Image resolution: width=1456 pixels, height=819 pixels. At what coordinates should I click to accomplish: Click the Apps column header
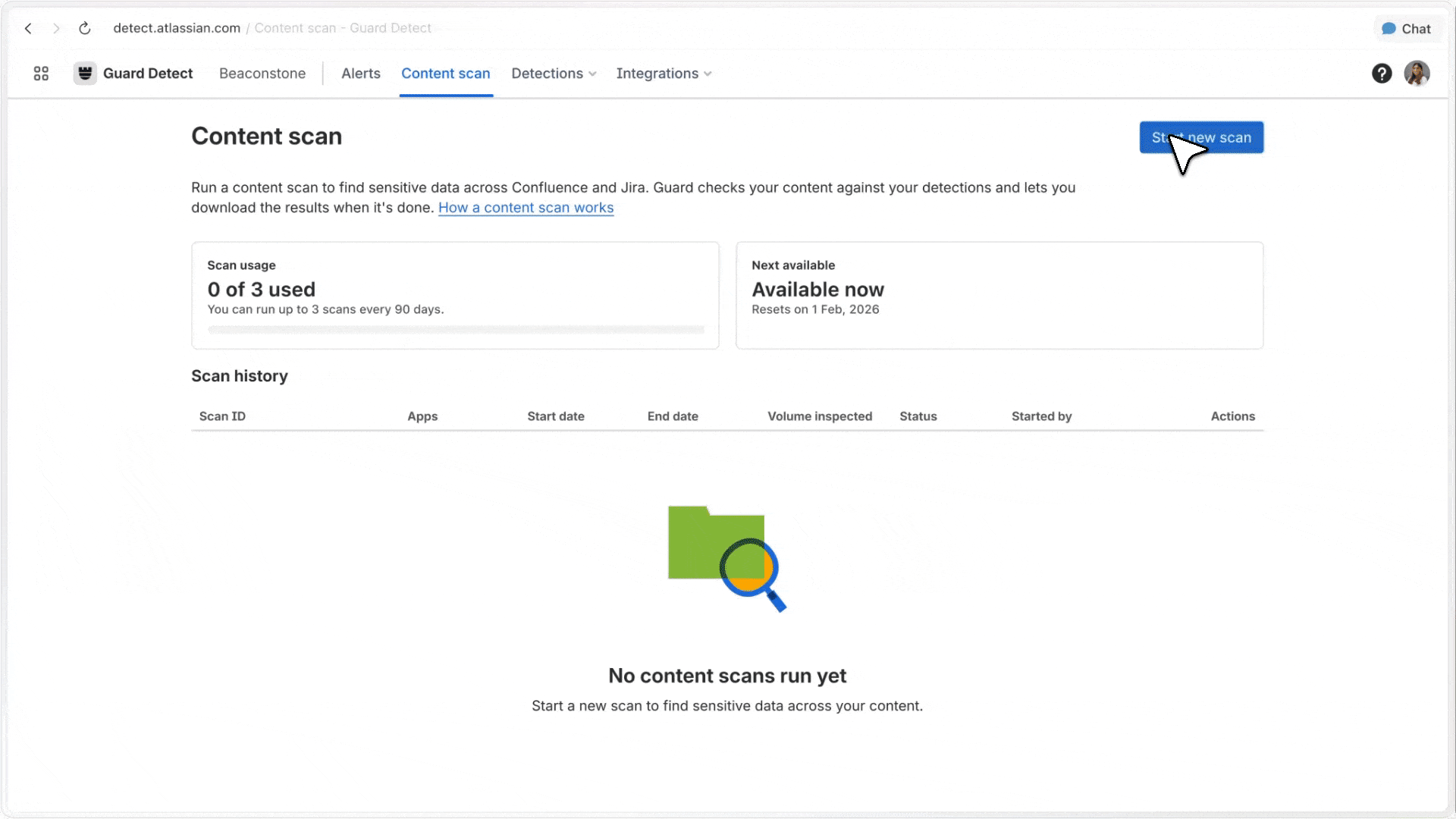coord(422,416)
